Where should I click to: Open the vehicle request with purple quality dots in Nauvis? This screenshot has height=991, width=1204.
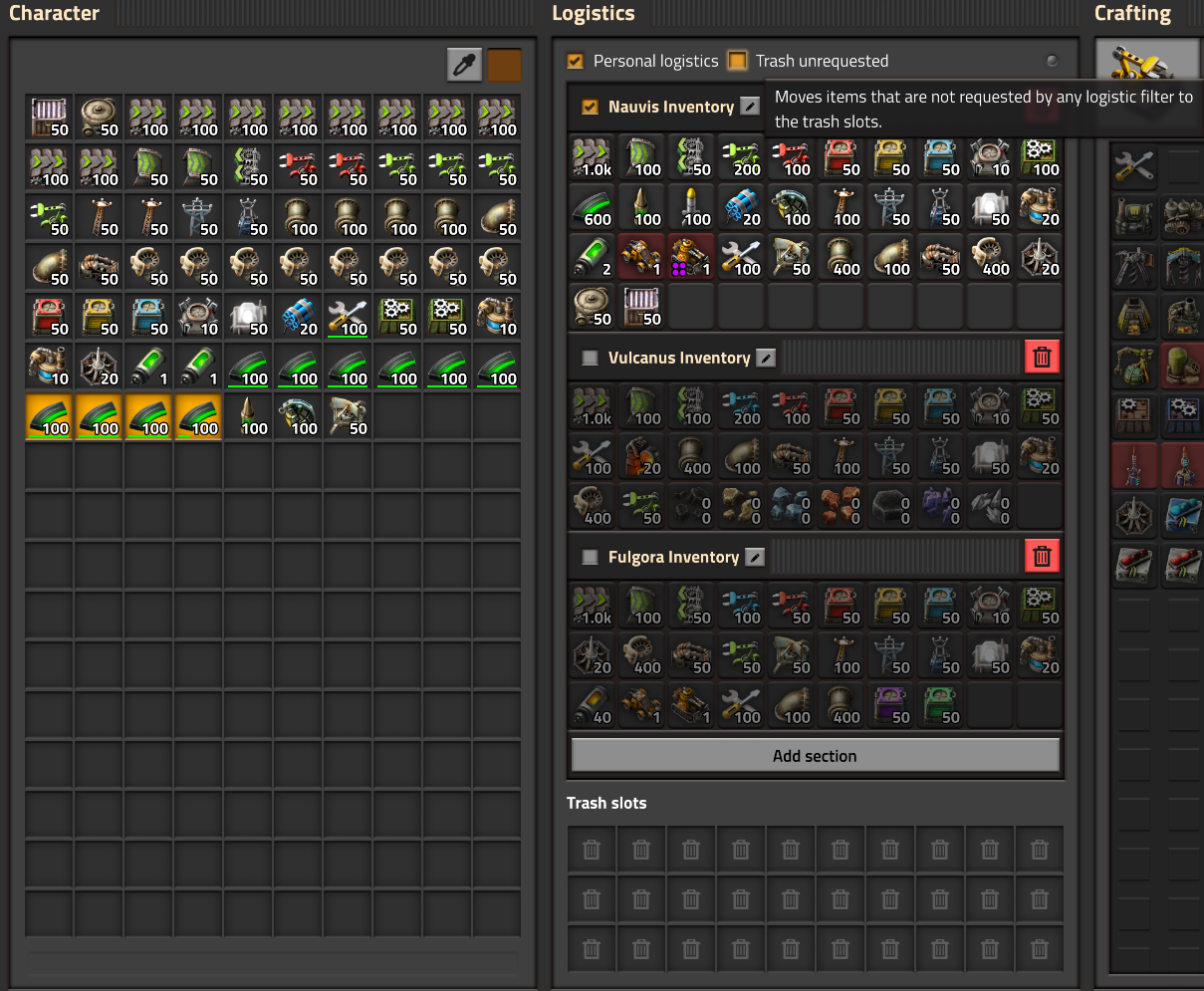692,258
